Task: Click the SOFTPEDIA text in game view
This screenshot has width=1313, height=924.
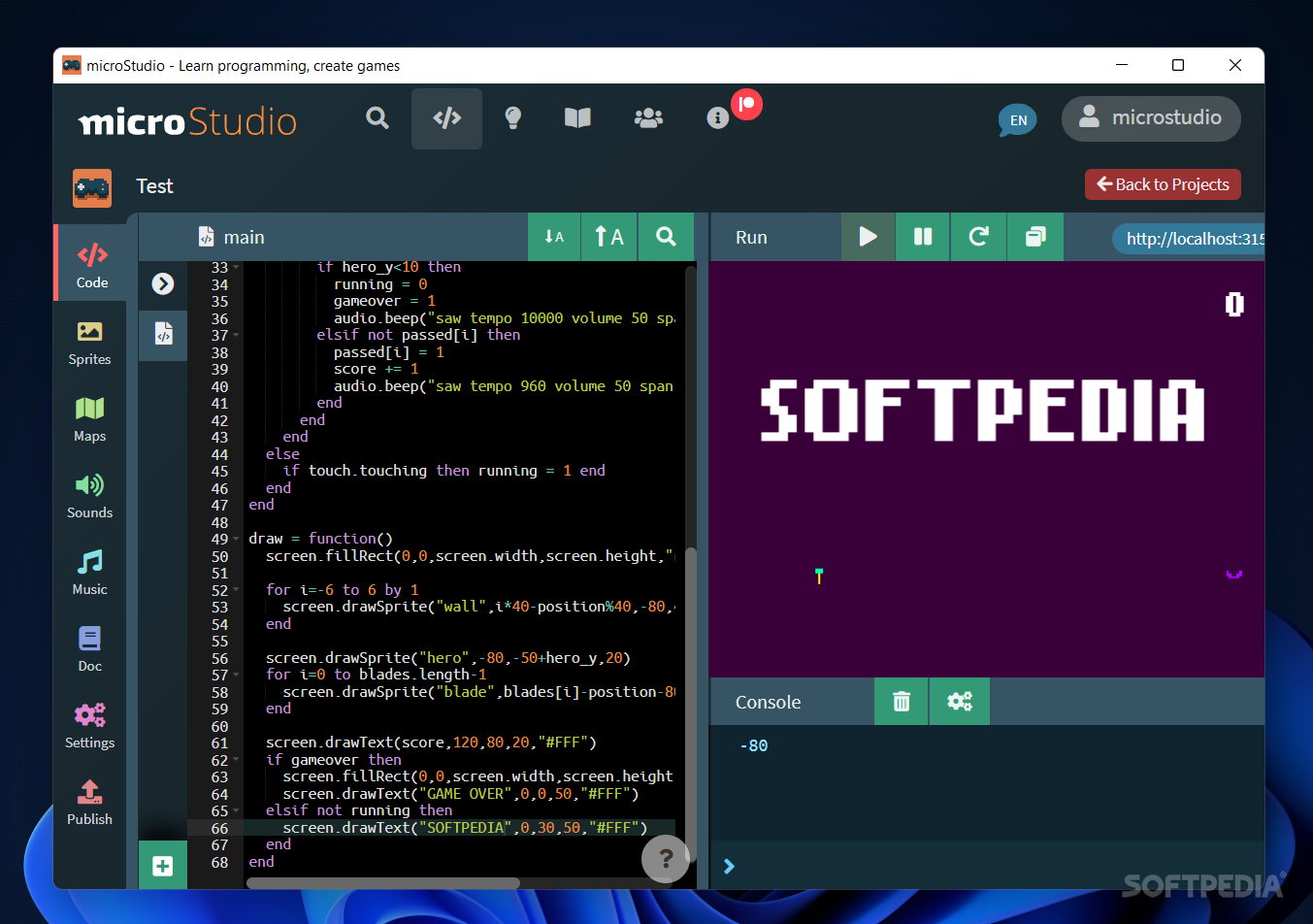Action: tap(982, 410)
